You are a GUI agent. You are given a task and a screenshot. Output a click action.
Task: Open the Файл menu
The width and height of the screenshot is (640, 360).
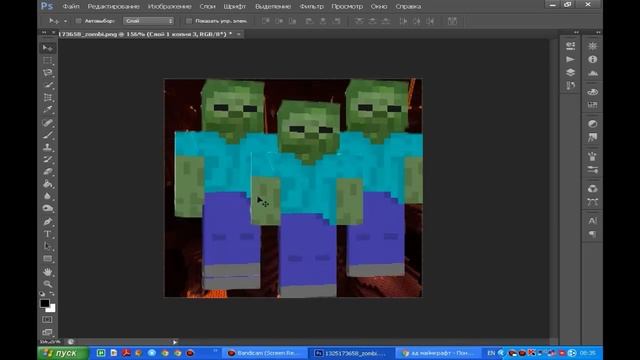[71, 7]
